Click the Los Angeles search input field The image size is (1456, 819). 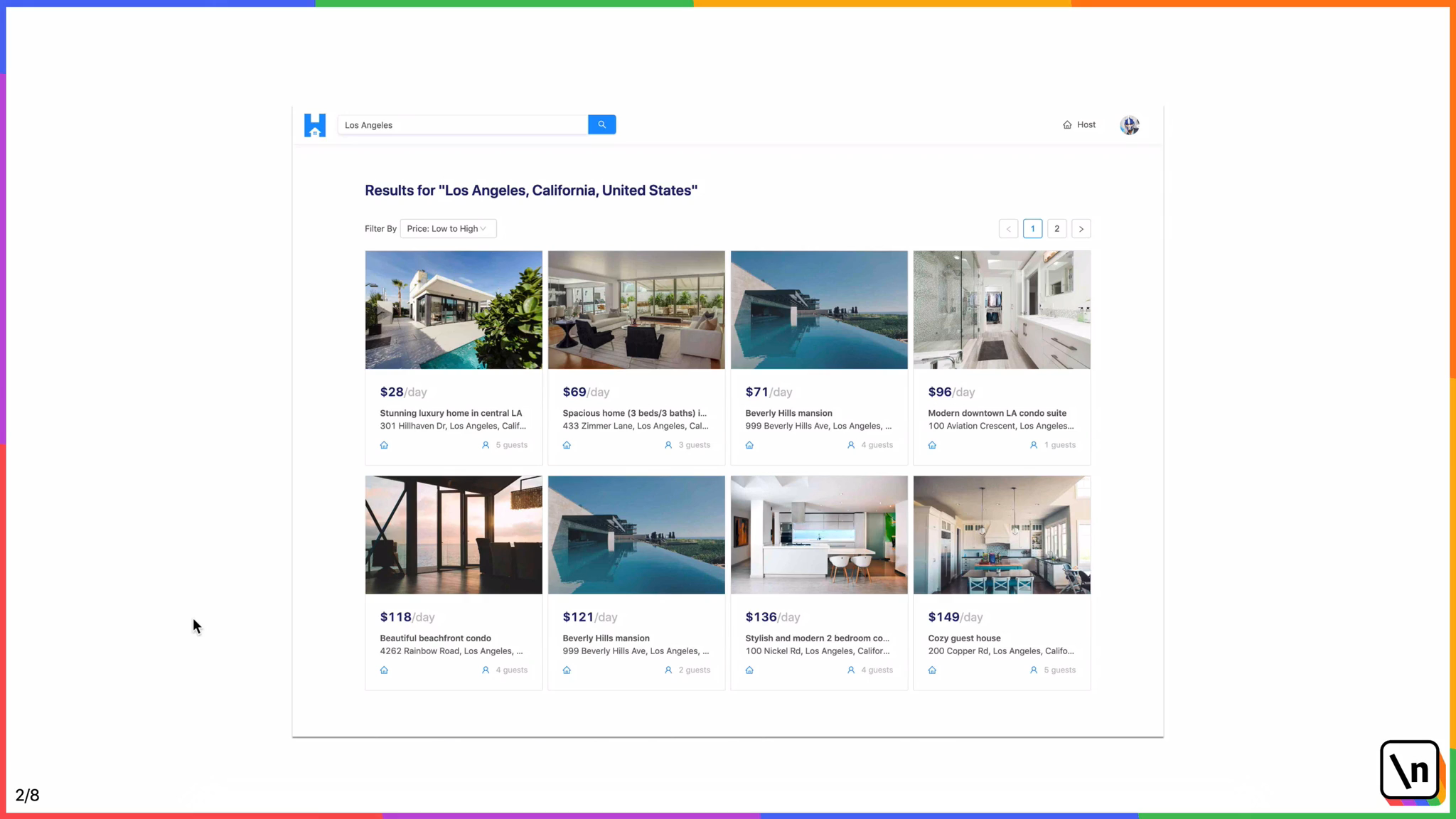tap(462, 125)
